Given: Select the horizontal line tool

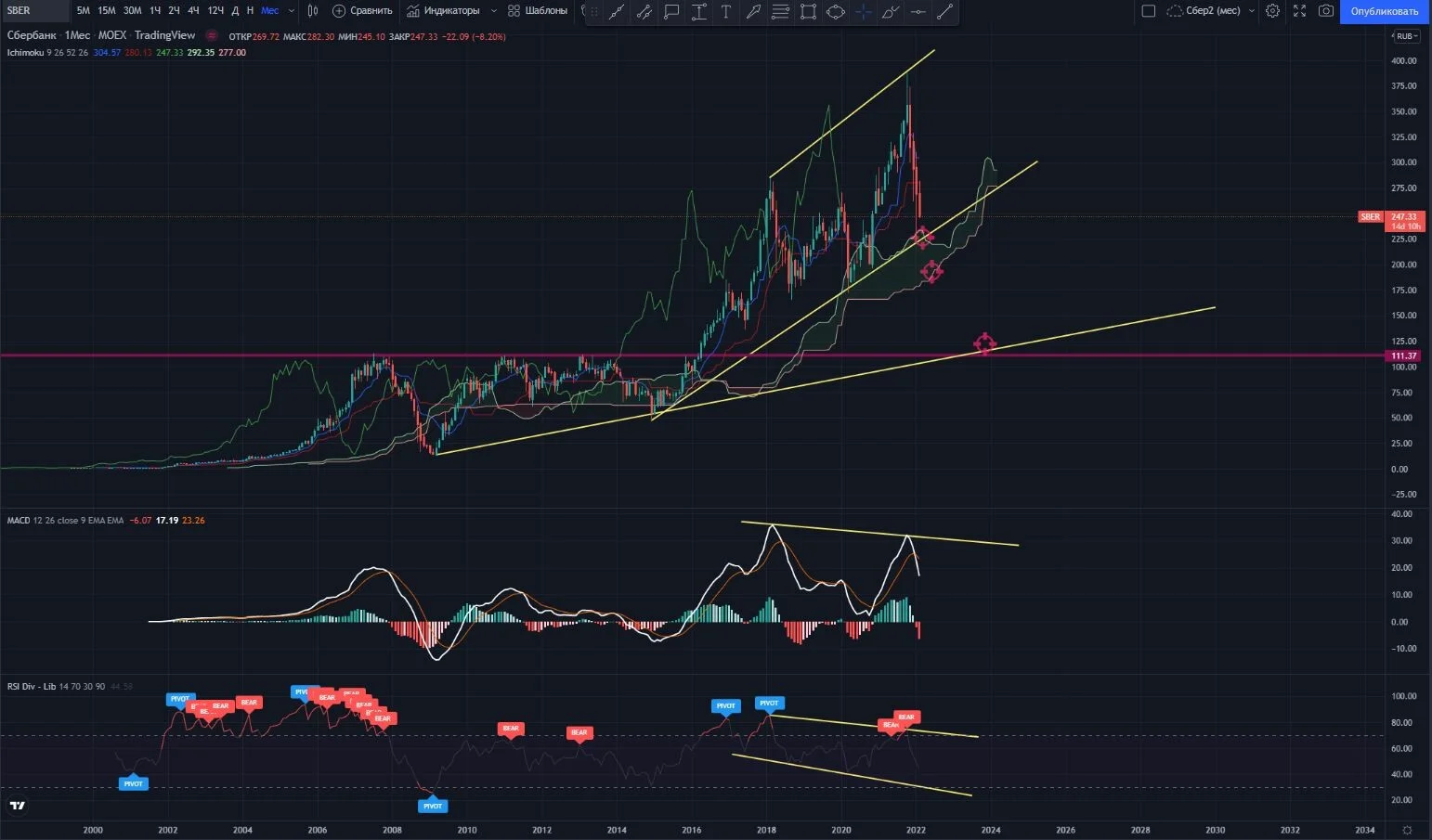Looking at the screenshot, I should [918, 11].
